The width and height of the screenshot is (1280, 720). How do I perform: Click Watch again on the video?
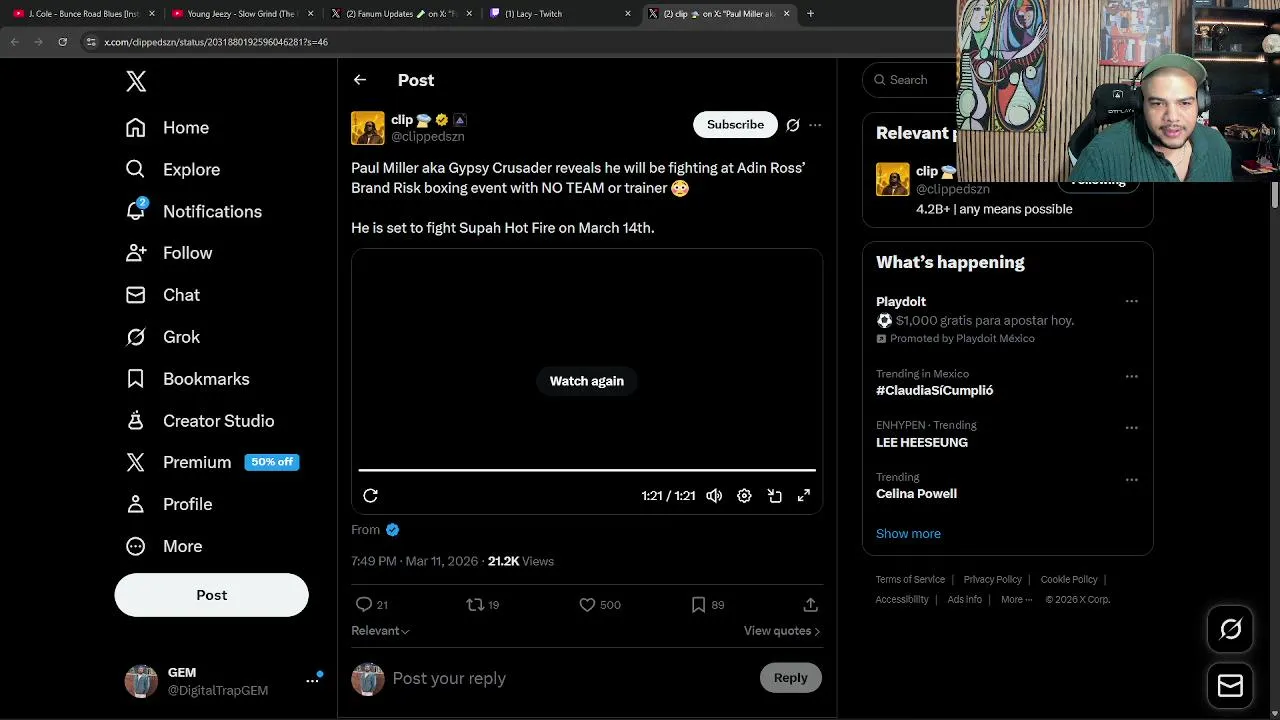[587, 381]
